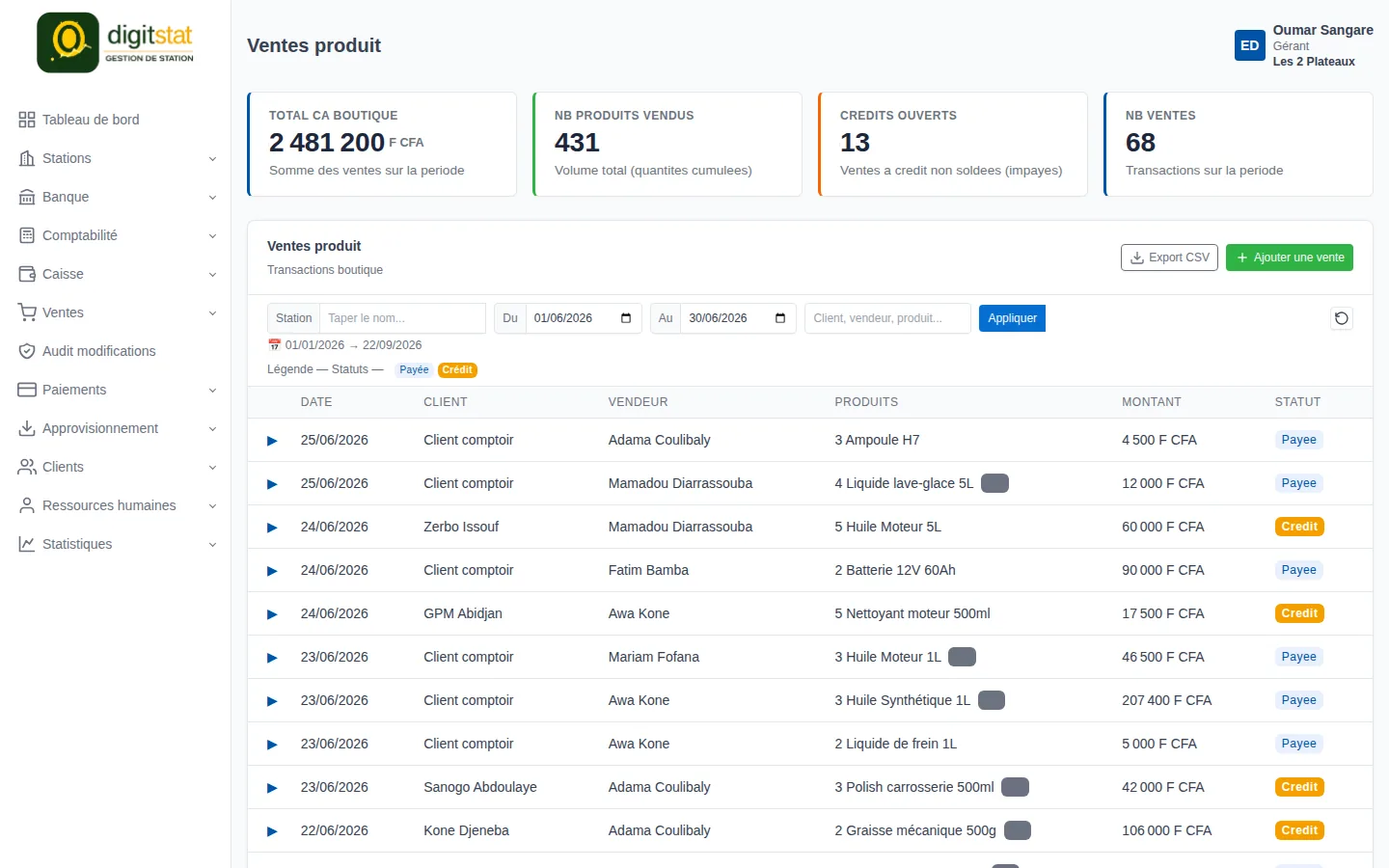This screenshot has height=868, width=1389.
Task: Expand row for Zerbo Issouf sale
Action: (x=272, y=528)
